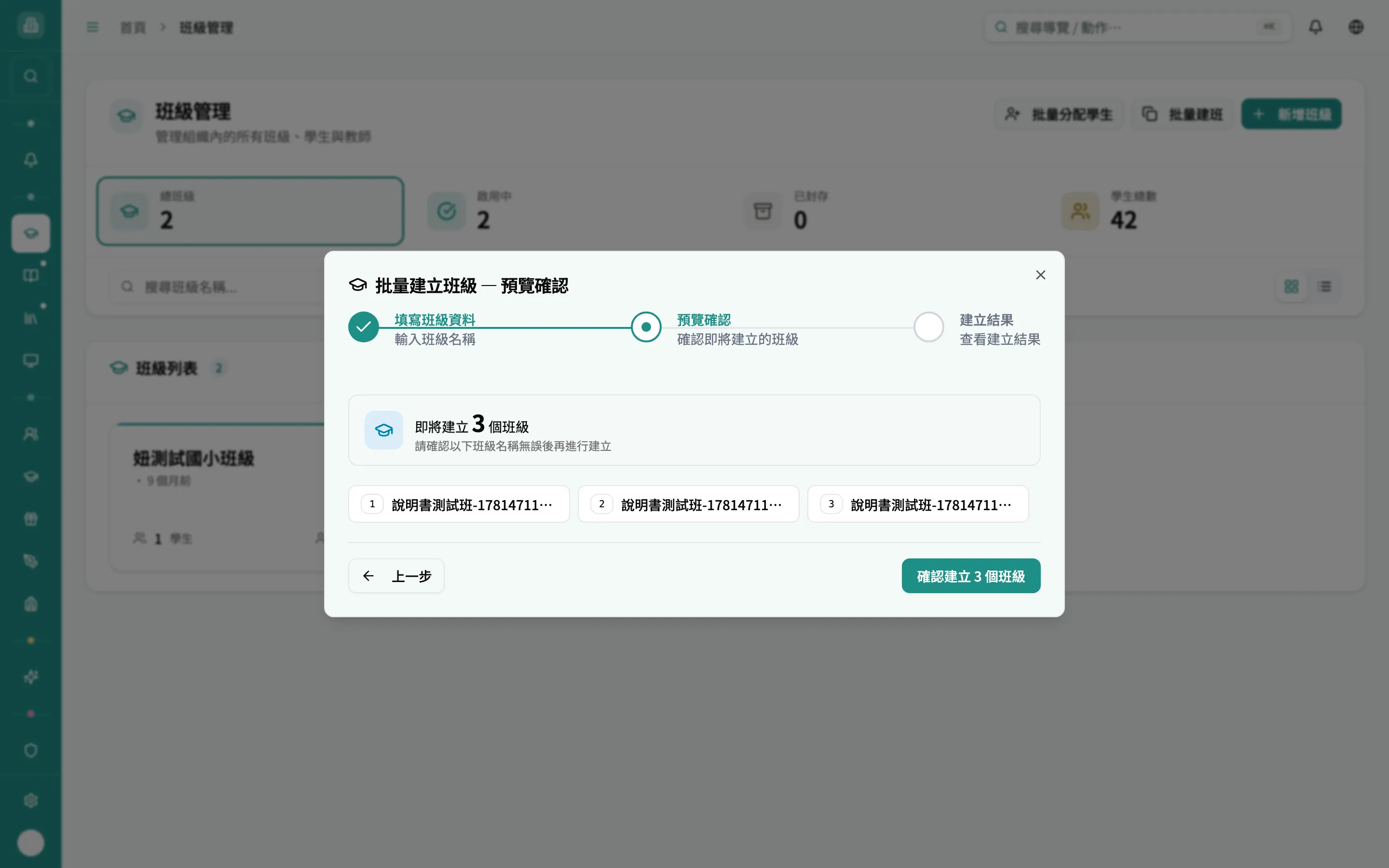Open the sidebar settings gear icon

click(30, 800)
